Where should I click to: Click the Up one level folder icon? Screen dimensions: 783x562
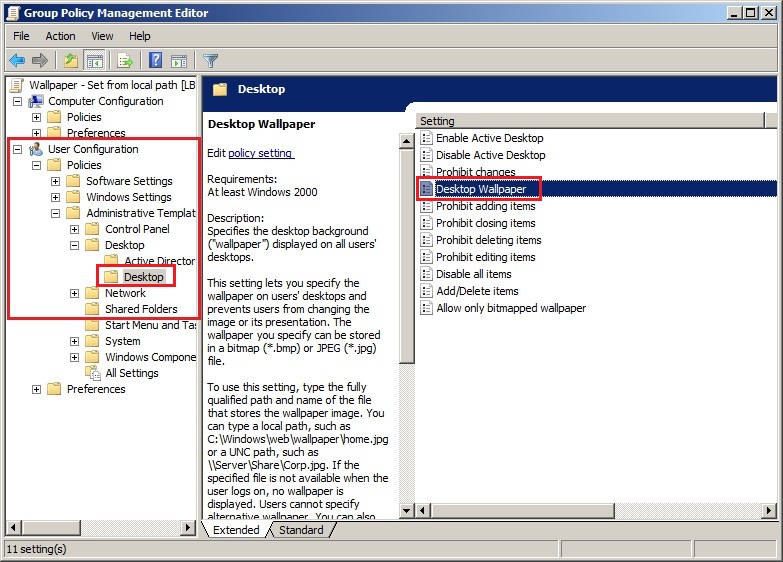(x=70, y=60)
